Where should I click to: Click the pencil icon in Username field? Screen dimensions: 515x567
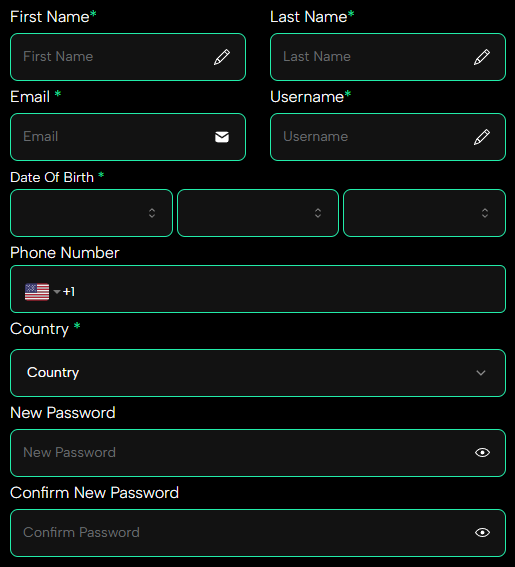coord(482,137)
